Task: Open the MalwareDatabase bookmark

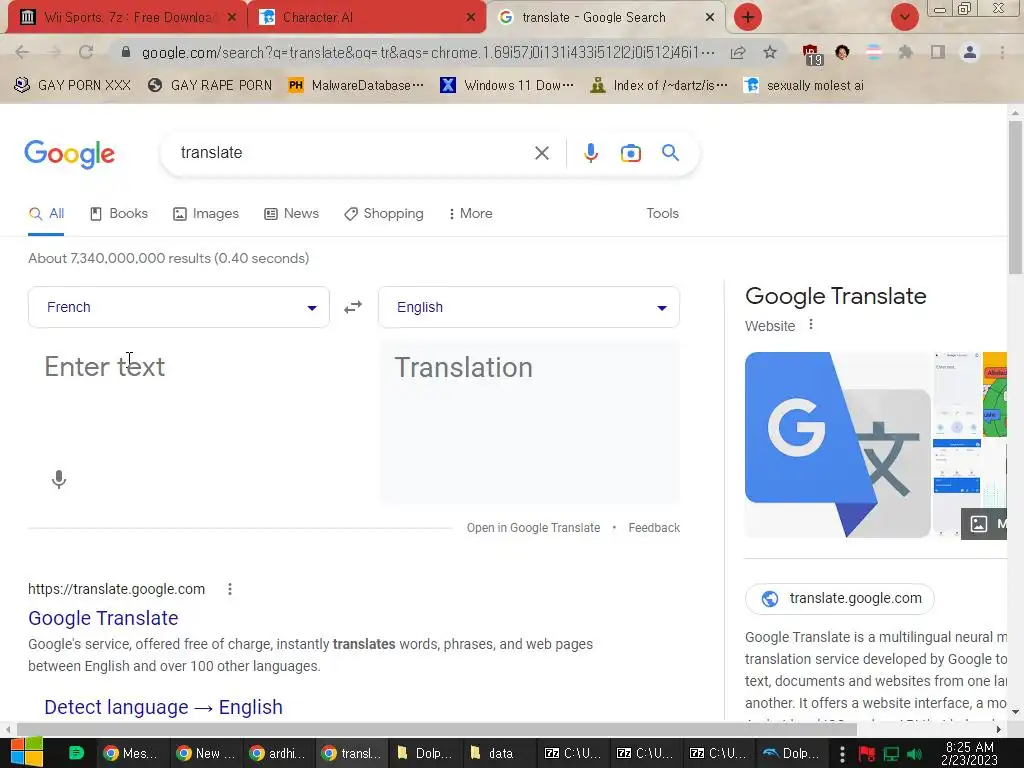Action: pyautogui.click(x=356, y=85)
